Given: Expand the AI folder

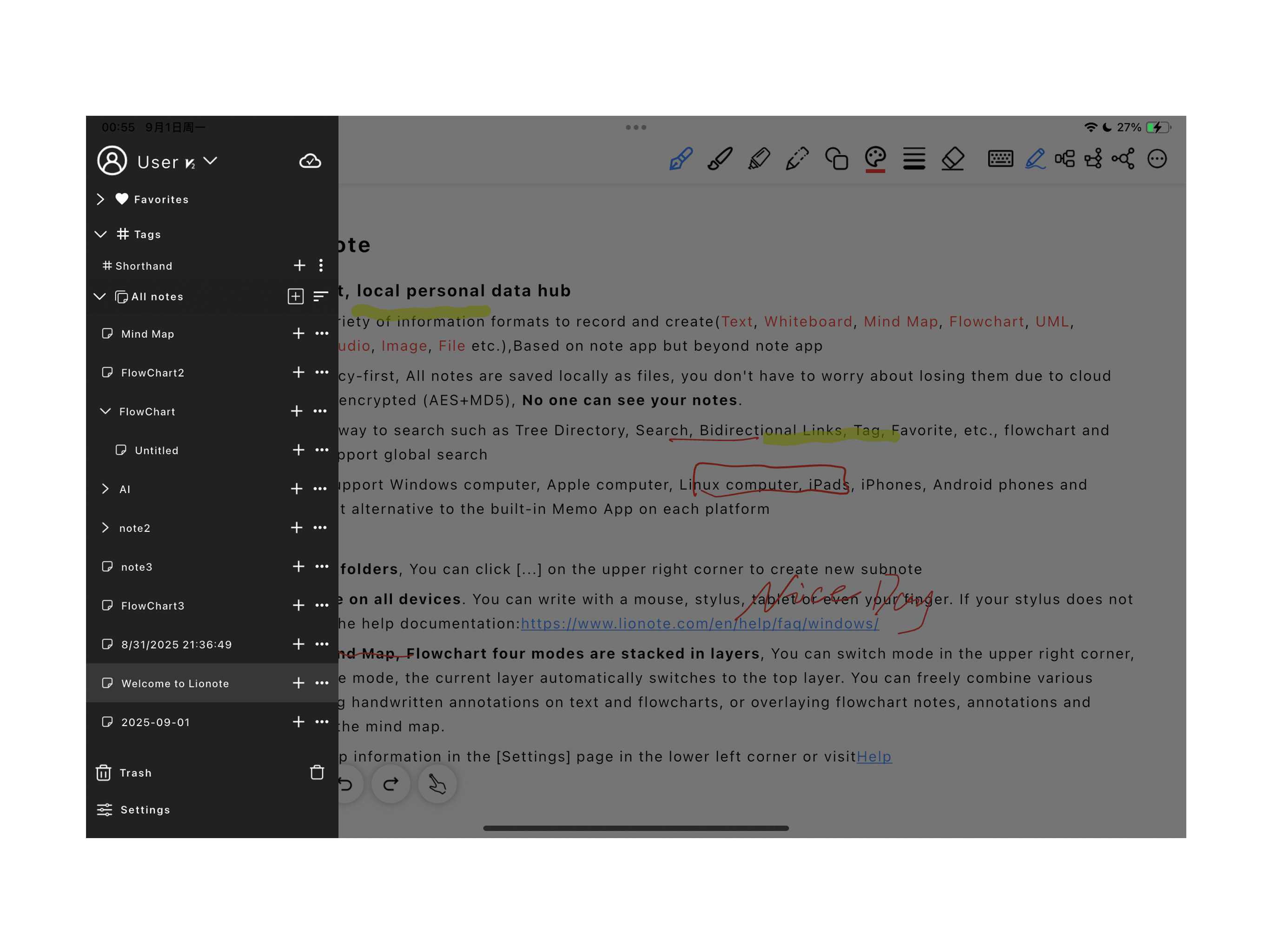Looking at the screenshot, I should pos(105,489).
